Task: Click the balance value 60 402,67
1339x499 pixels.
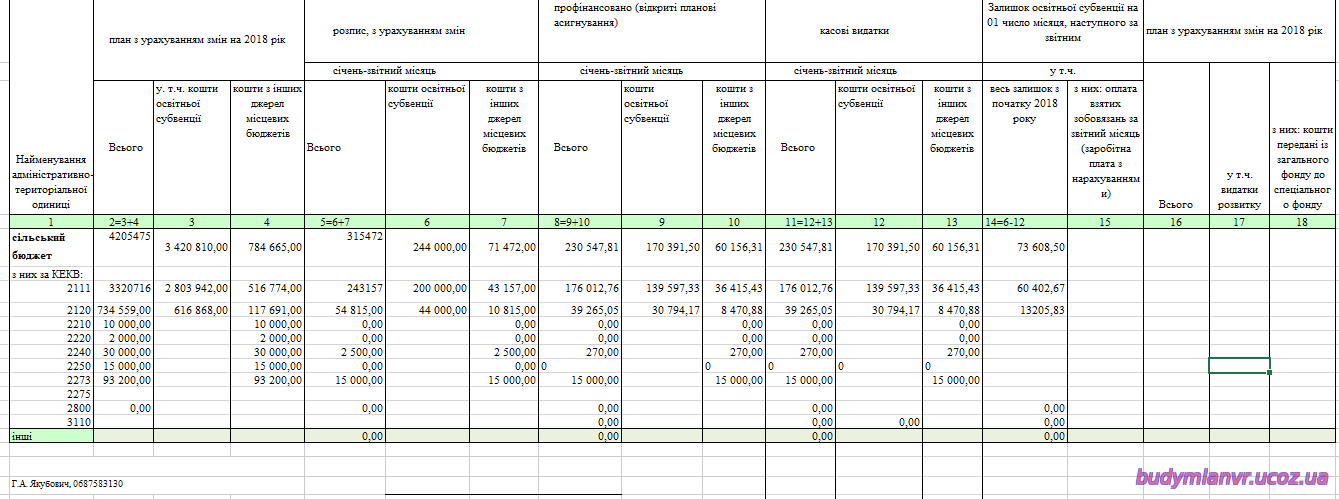Action: 1025,293
